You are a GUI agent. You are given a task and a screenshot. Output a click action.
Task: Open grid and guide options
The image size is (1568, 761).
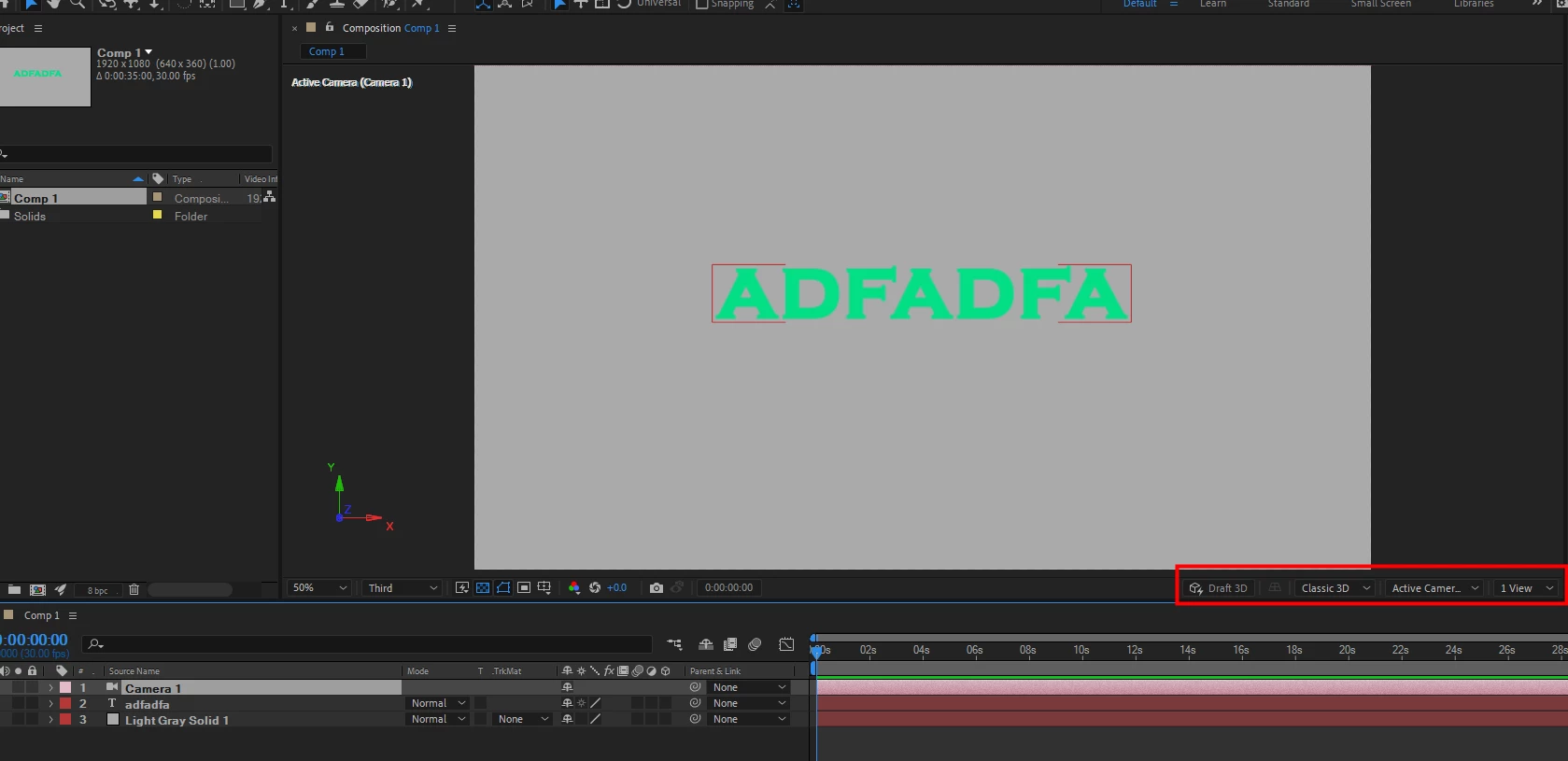544,587
